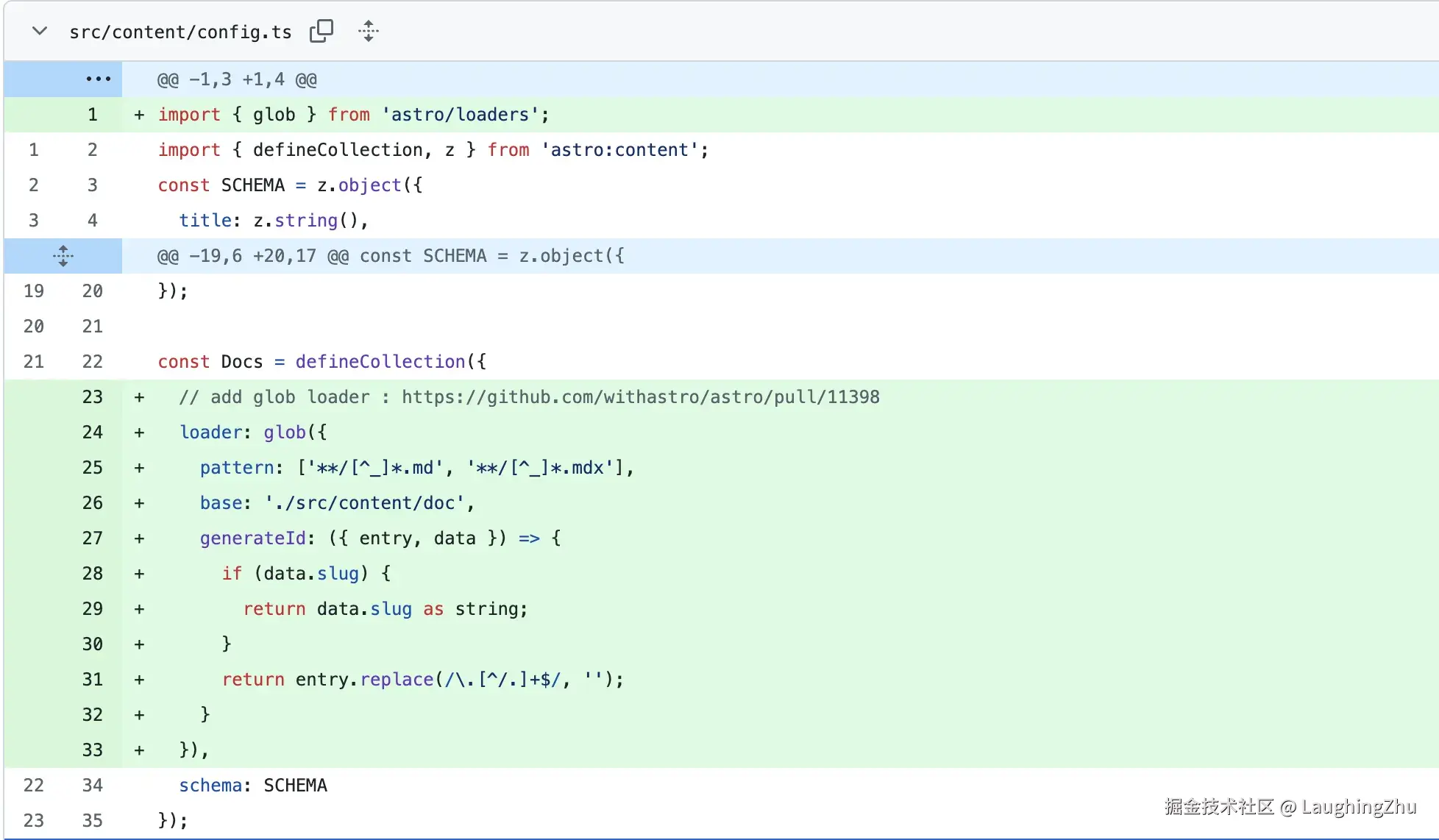Click the LaughingZhu watermark text
1439x840 pixels.
coord(1358,807)
